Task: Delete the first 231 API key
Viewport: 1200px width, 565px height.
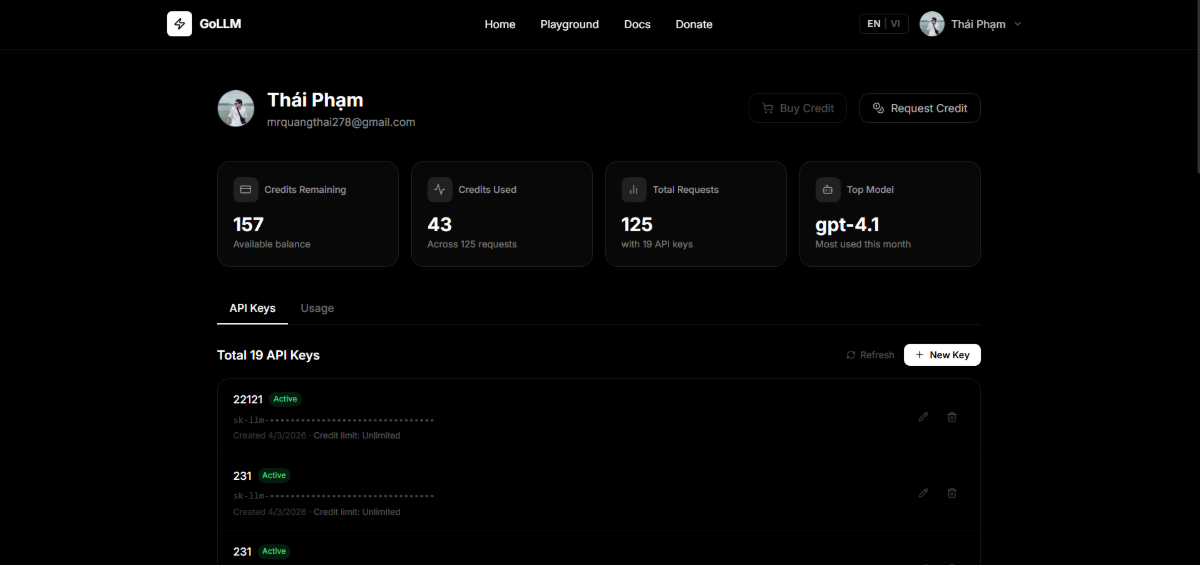Action: coord(952,493)
